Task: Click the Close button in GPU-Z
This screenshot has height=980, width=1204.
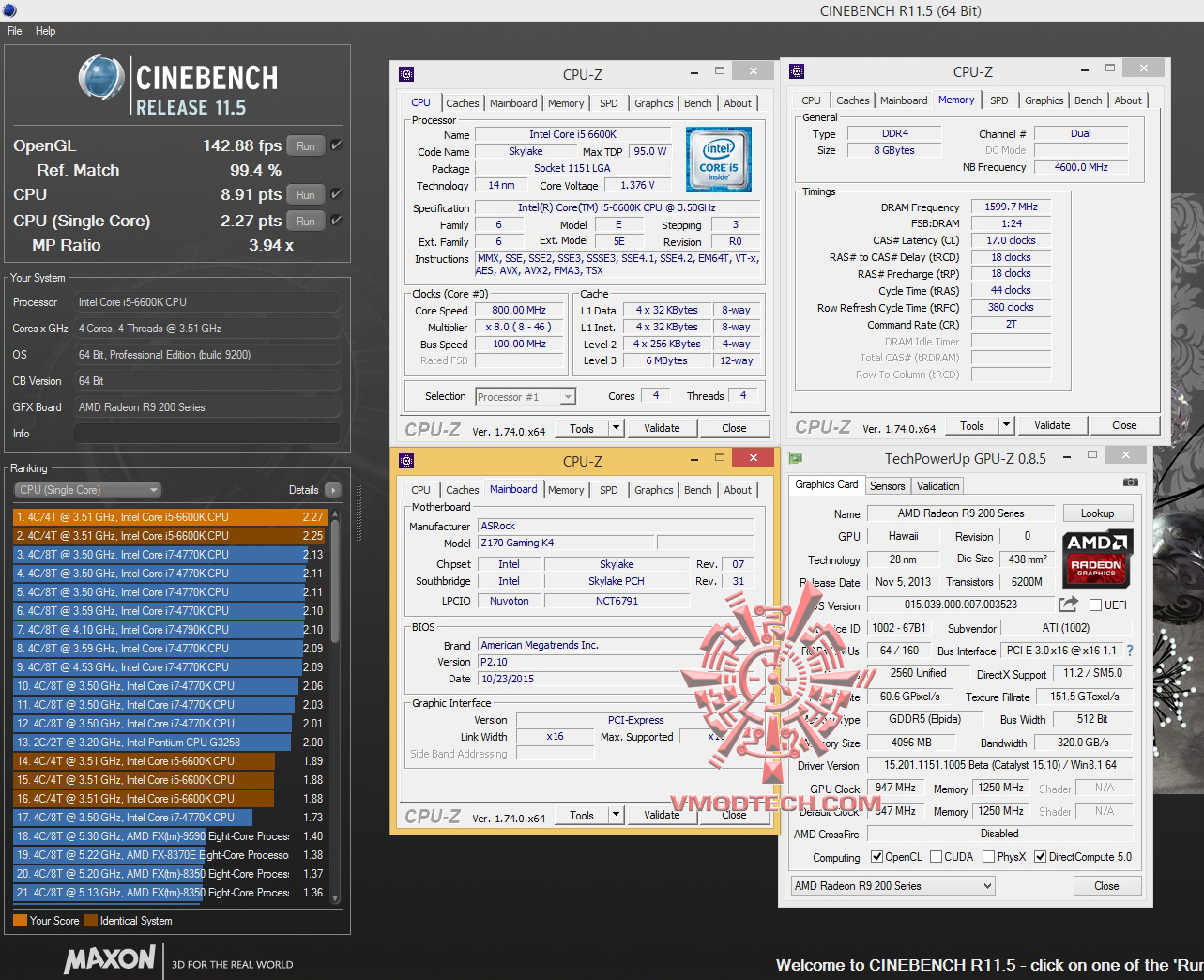Action: point(1106,886)
